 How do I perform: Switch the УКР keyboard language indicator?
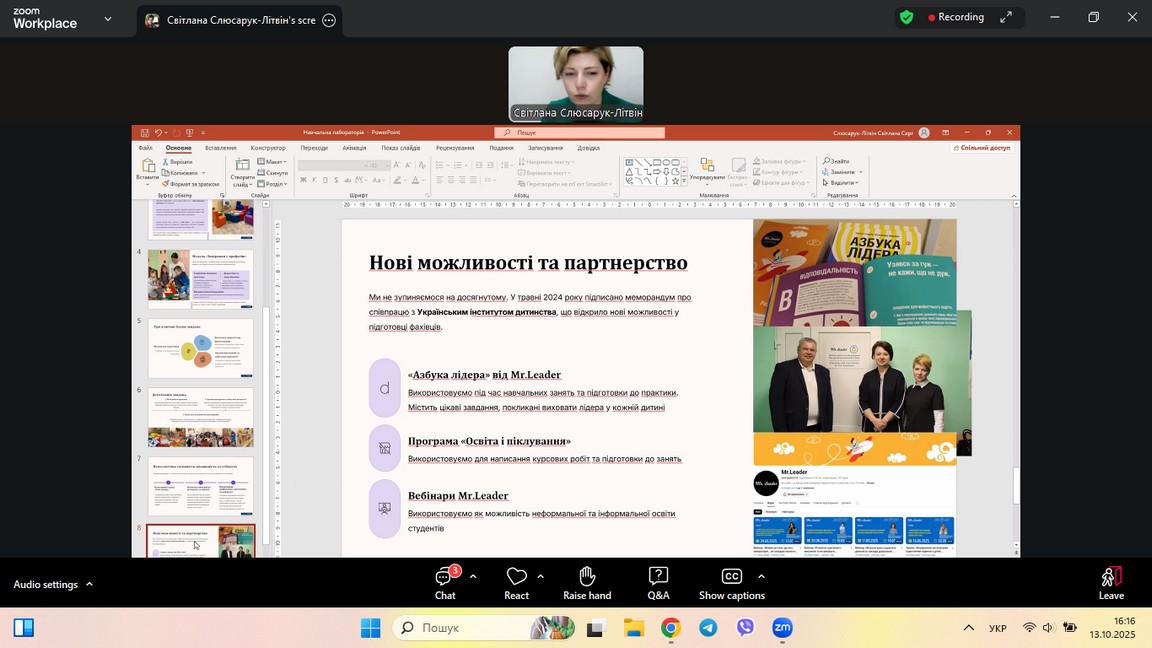(x=997, y=628)
